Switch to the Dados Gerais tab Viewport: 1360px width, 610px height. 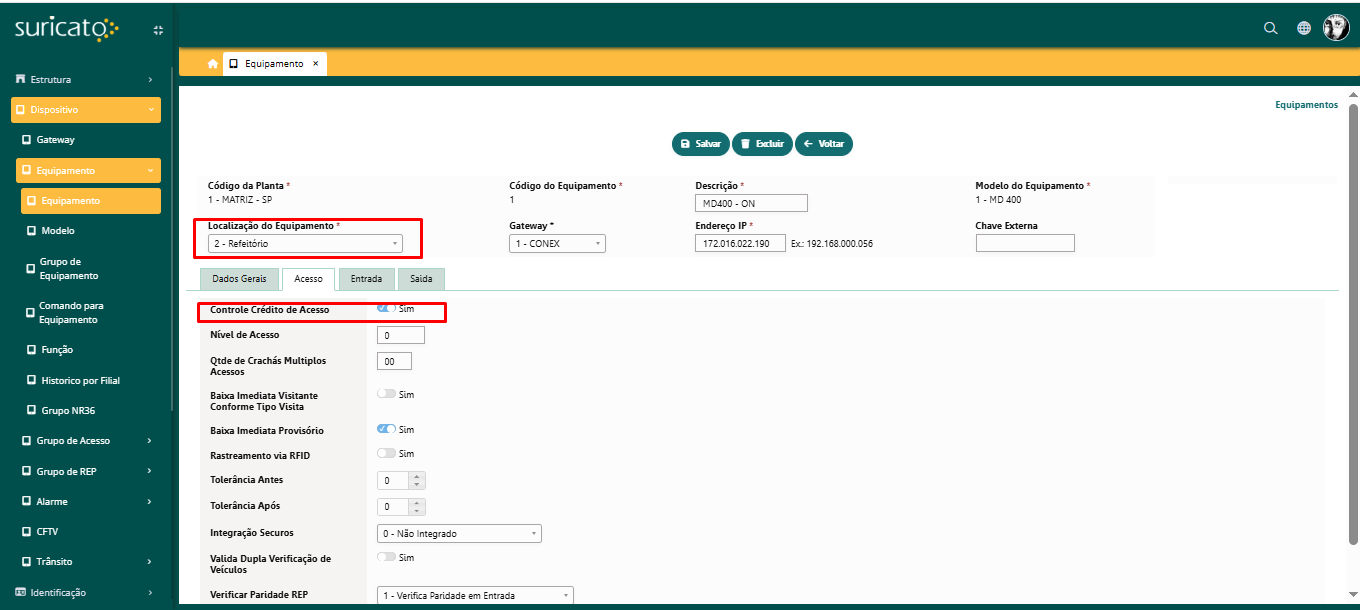(x=239, y=279)
